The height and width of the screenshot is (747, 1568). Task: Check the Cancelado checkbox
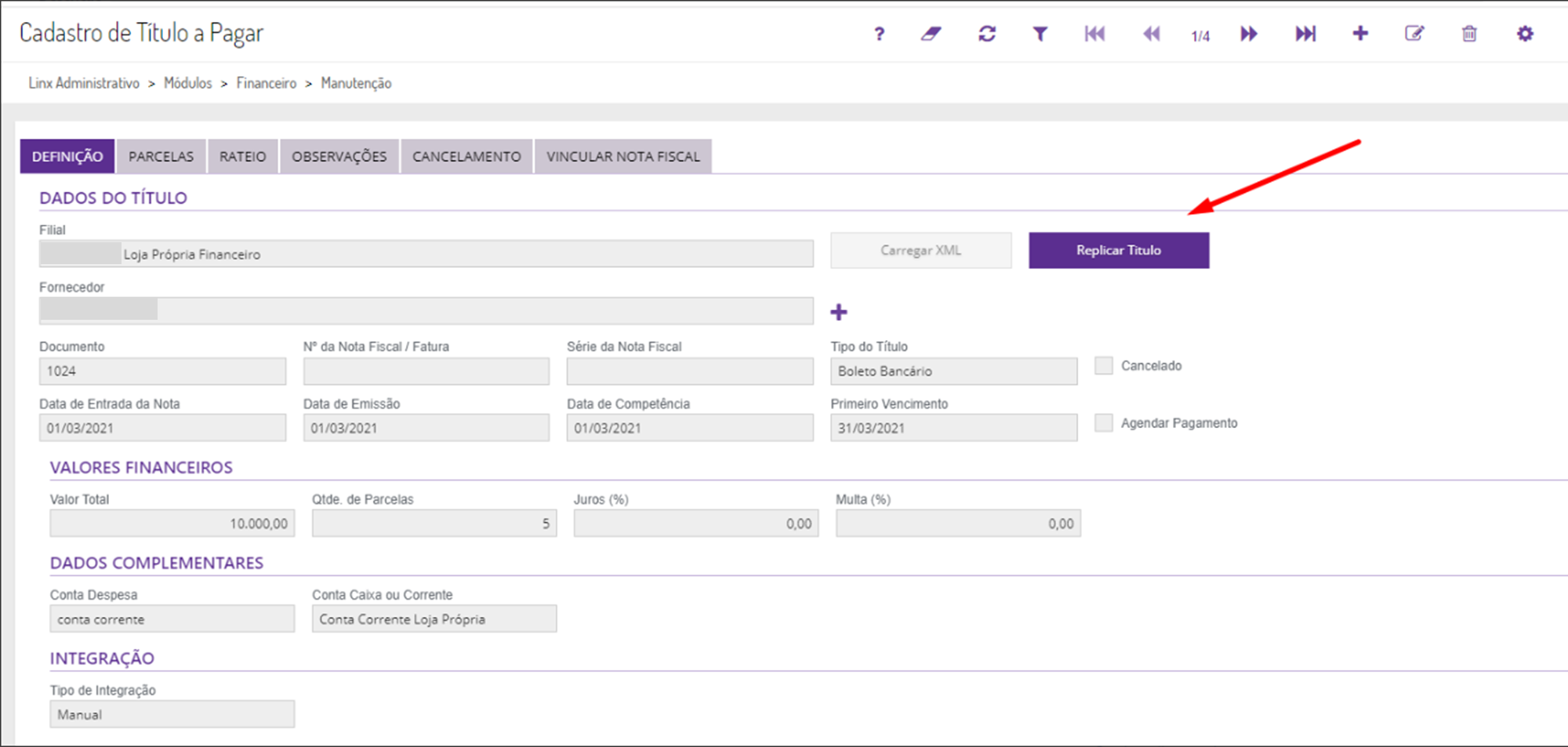point(1104,365)
